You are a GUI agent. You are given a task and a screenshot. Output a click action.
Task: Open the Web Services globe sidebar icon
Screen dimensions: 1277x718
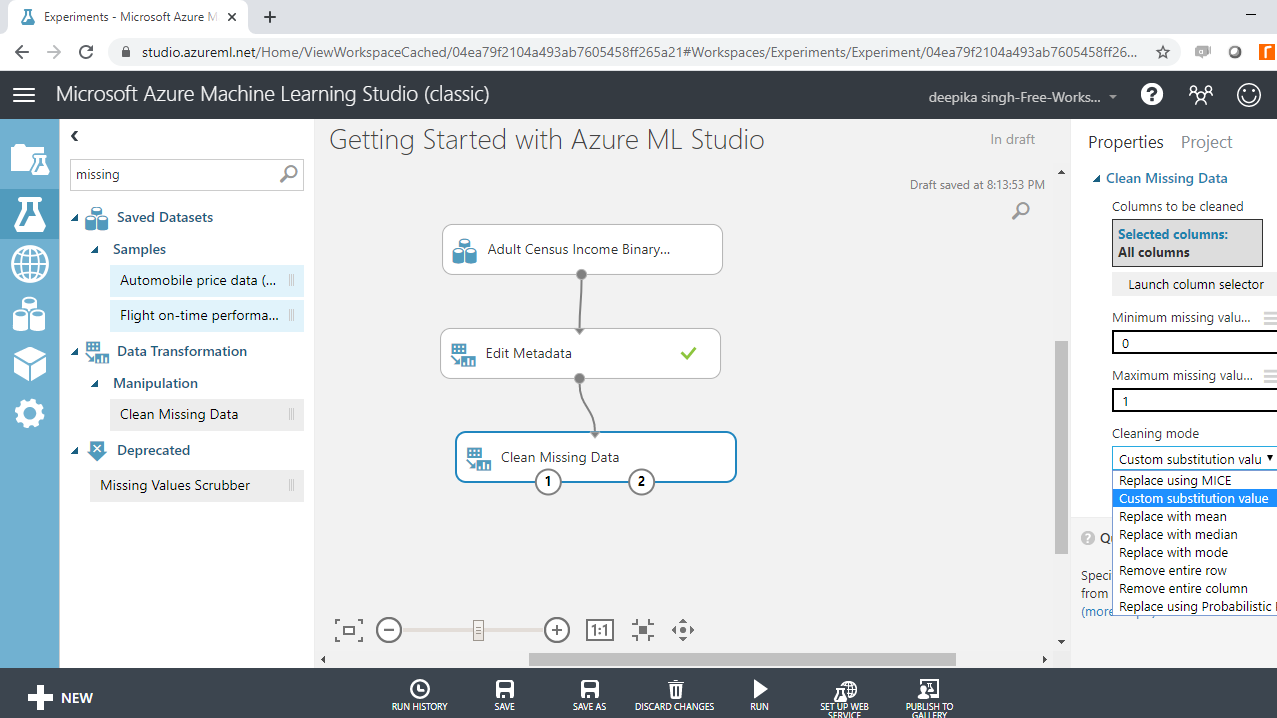(x=29, y=264)
